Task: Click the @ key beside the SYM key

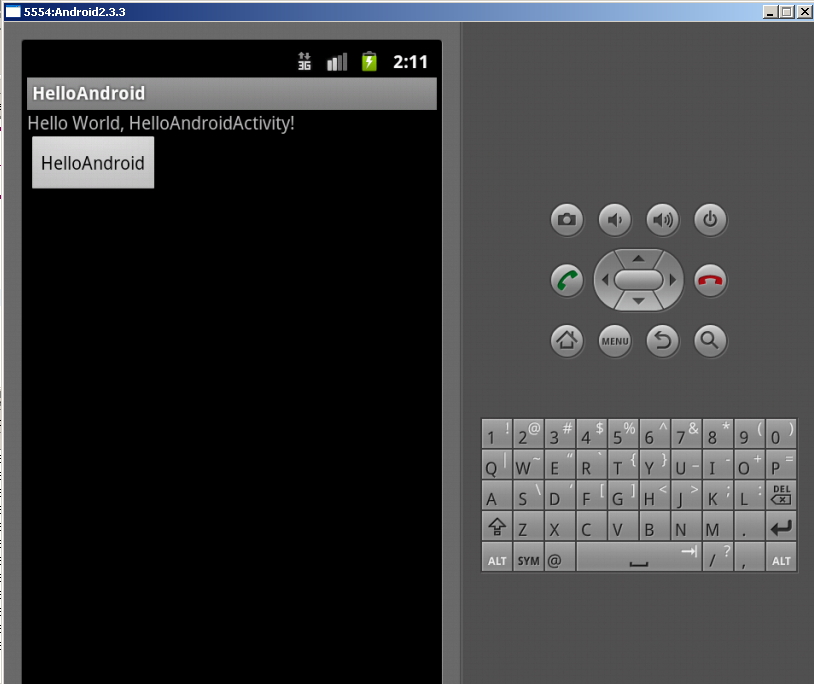Action: 560,557
